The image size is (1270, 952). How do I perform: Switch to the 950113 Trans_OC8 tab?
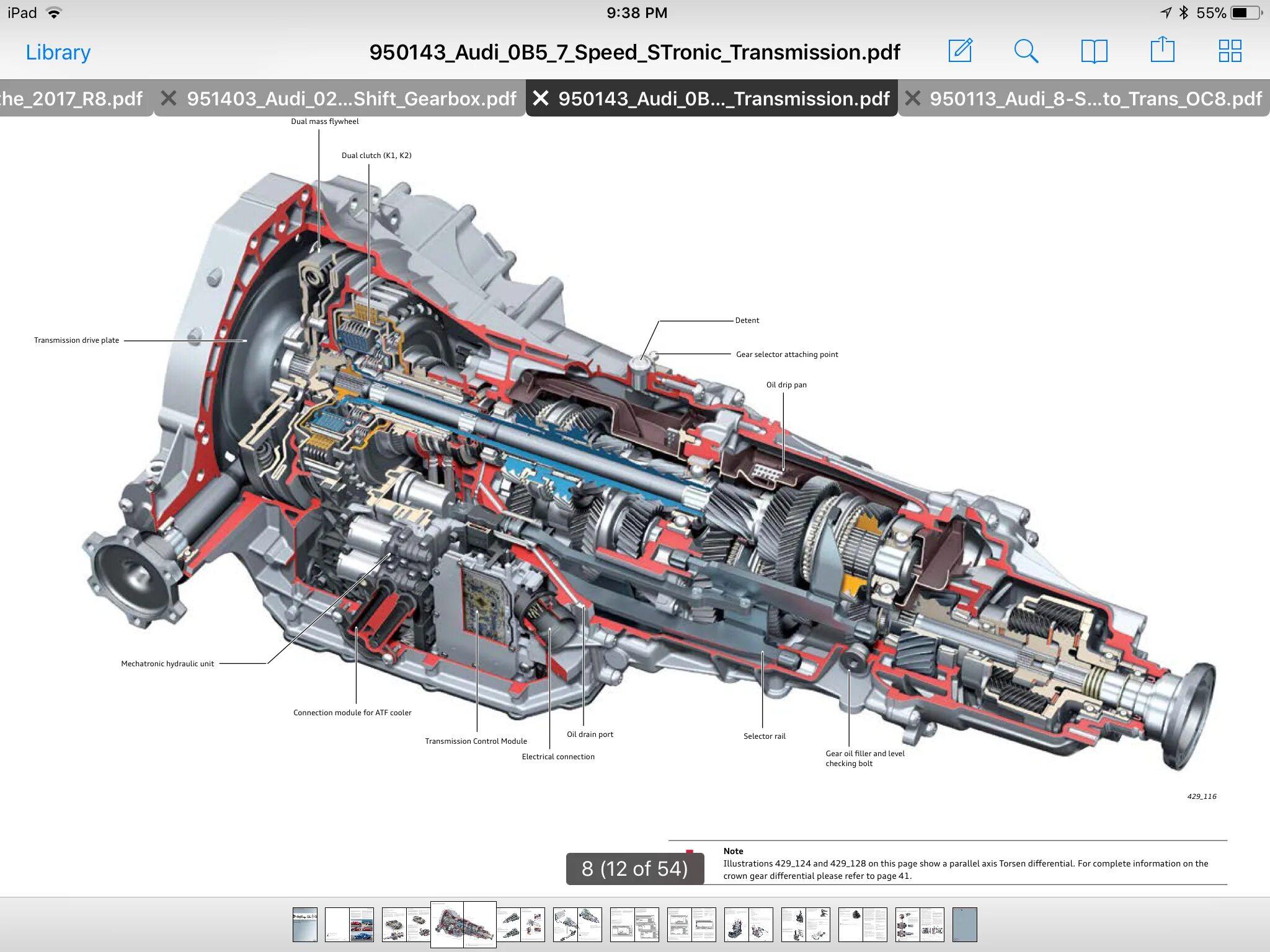coord(1095,98)
